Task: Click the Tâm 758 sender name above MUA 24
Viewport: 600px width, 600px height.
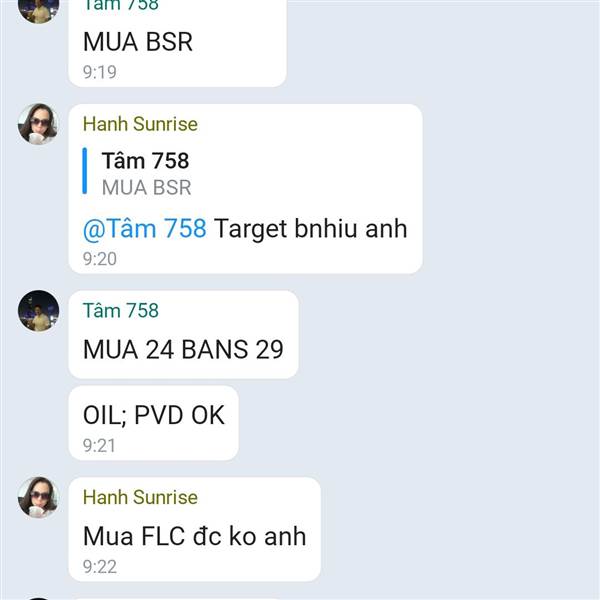Action: coord(121,310)
